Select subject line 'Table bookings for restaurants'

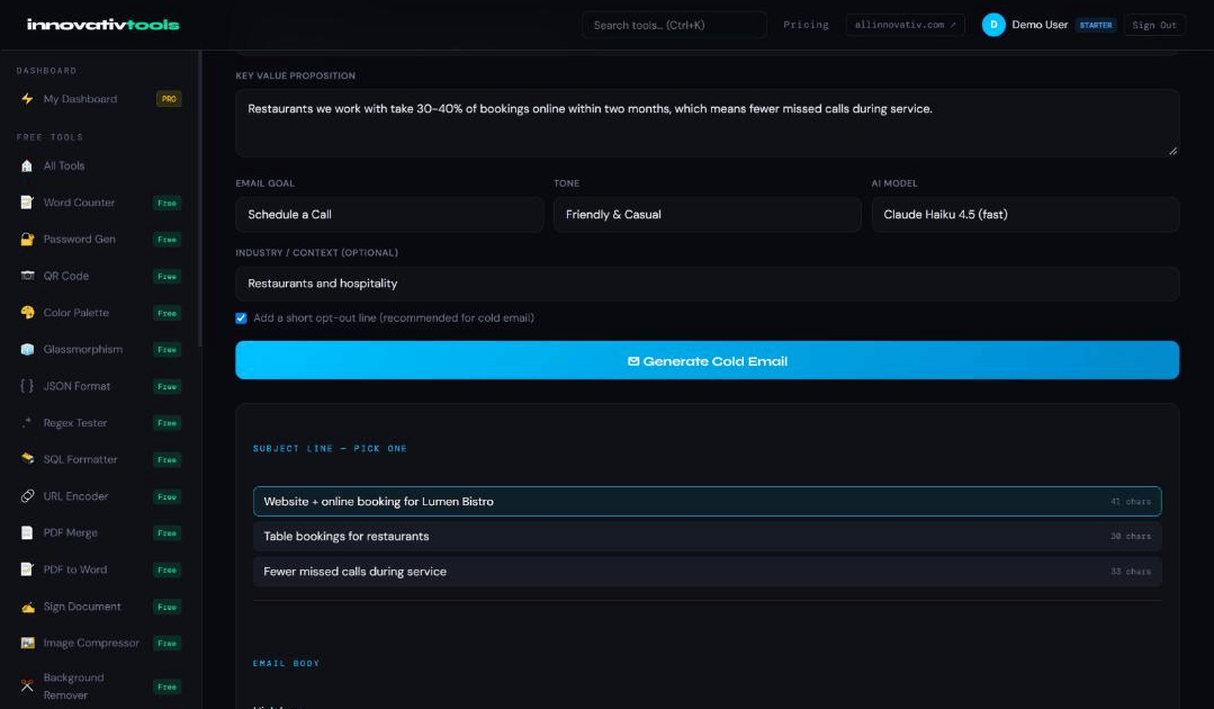pos(707,536)
